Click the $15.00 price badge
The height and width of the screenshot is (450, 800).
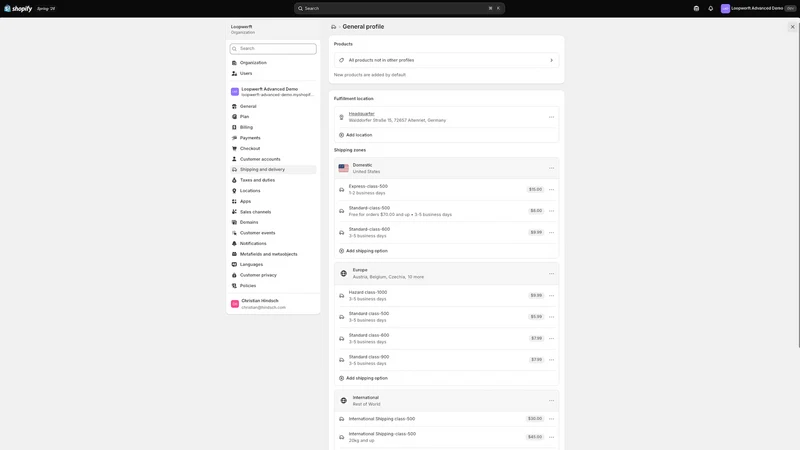(x=535, y=190)
